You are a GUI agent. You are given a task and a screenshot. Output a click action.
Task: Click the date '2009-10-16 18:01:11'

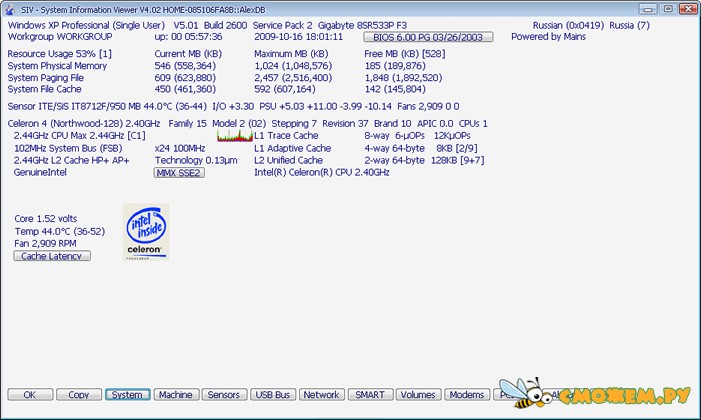(299, 37)
